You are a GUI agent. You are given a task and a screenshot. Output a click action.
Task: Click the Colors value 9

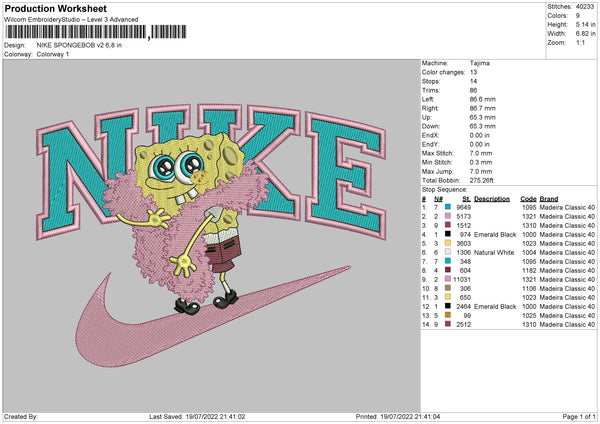578,16
